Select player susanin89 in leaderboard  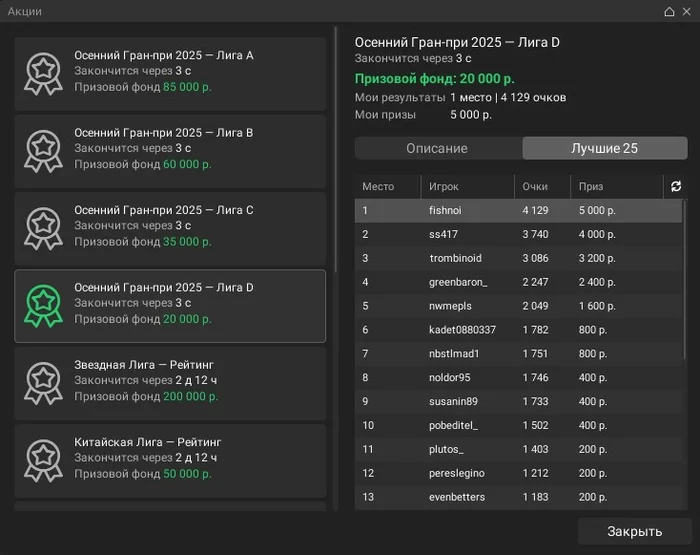(518, 401)
